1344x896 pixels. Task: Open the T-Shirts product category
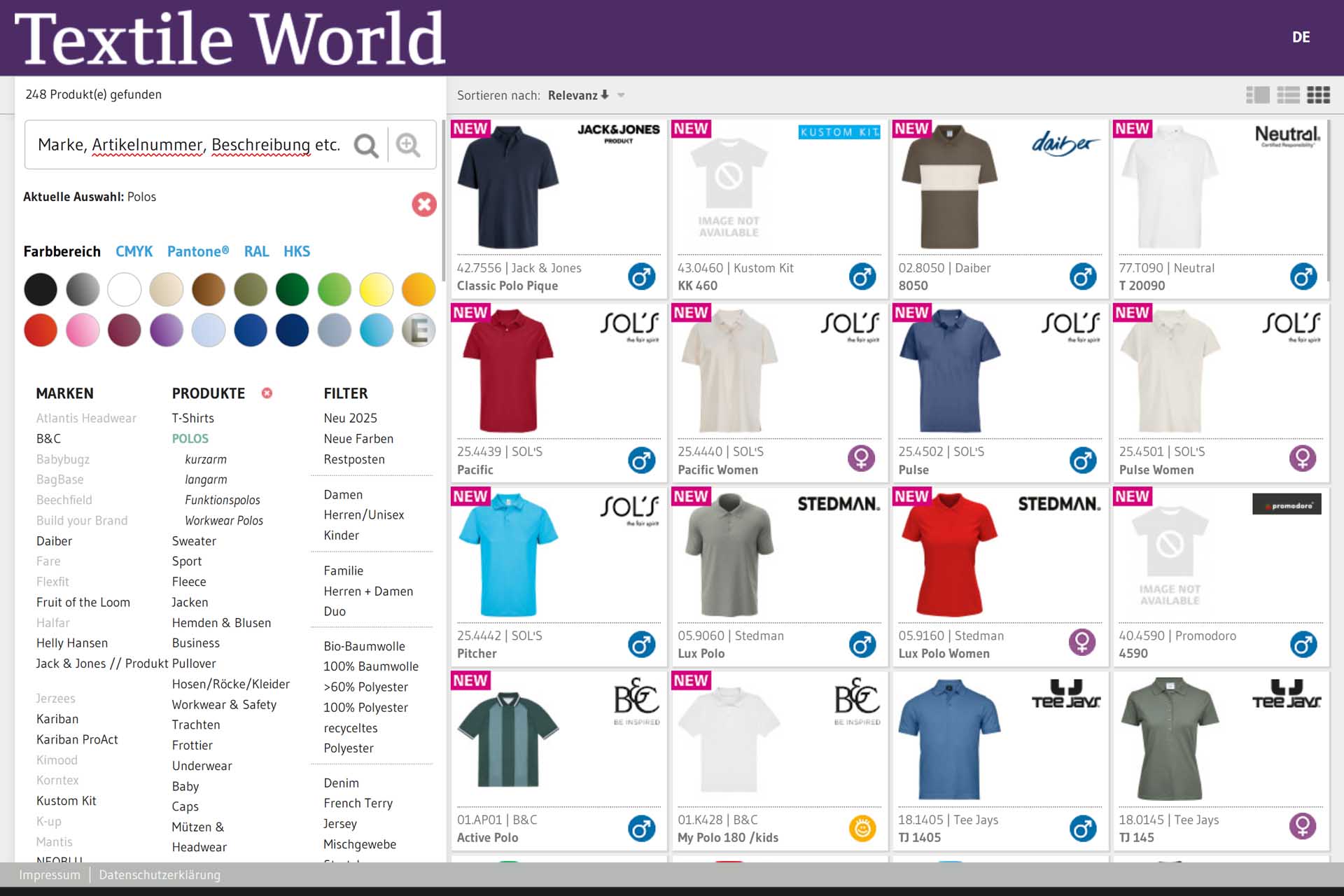193,418
